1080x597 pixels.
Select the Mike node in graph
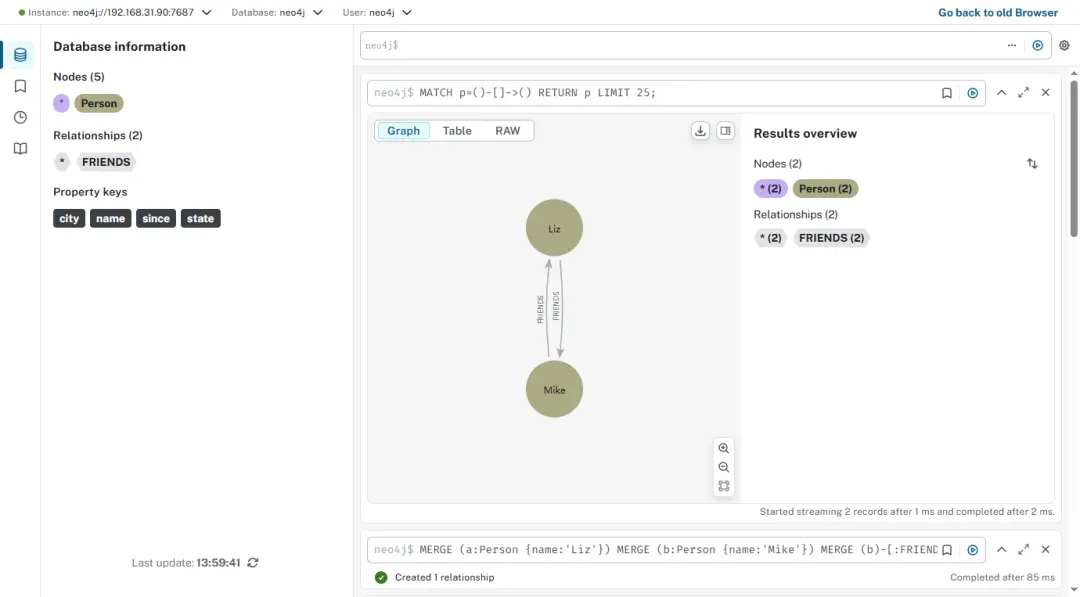coord(554,389)
